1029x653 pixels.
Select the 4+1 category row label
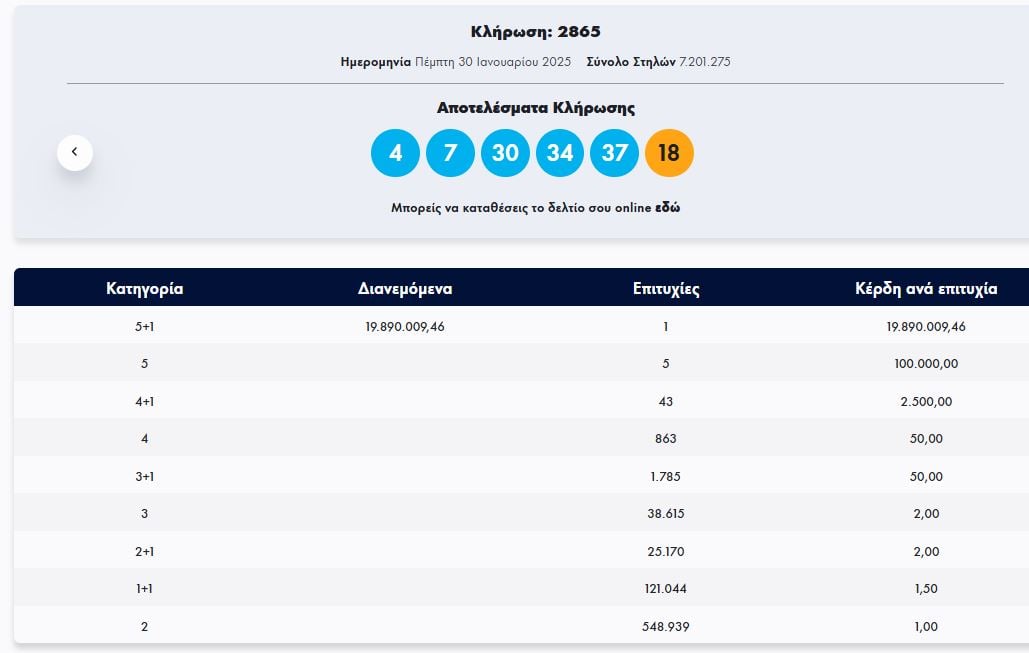[x=145, y=401]
